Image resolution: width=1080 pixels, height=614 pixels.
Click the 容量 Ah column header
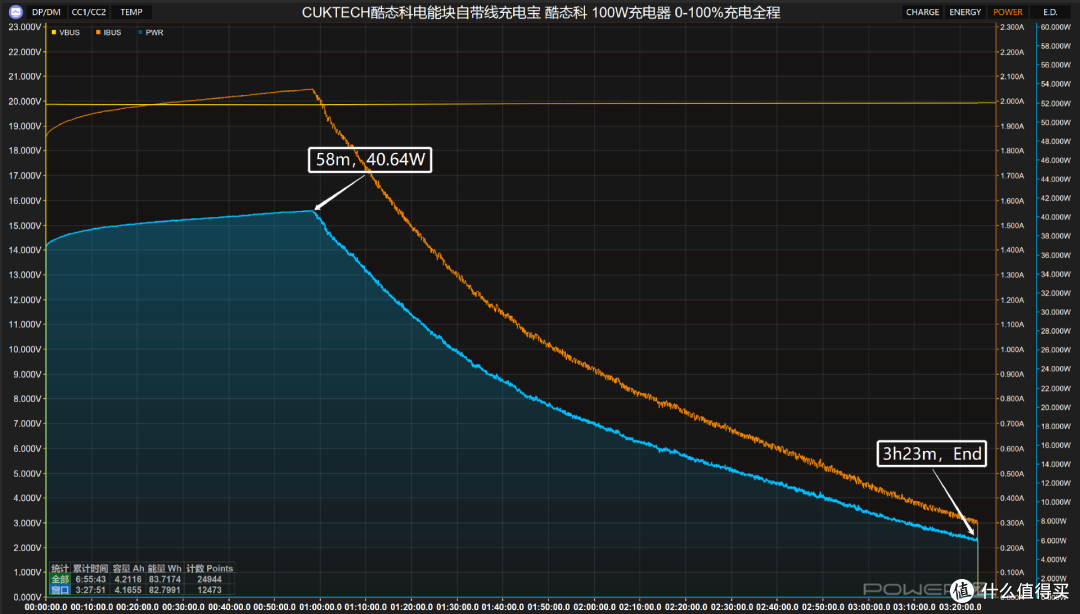128,569
